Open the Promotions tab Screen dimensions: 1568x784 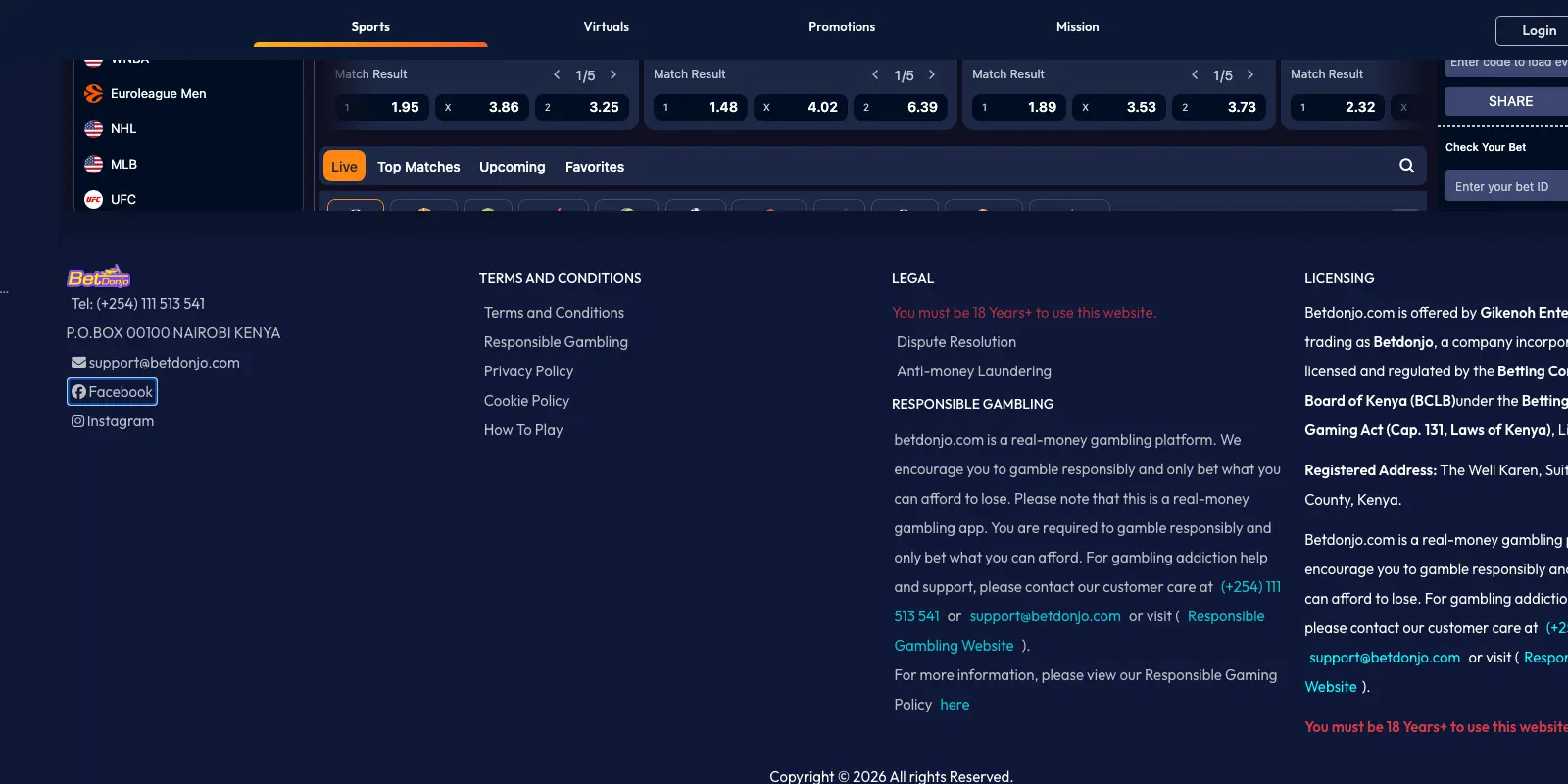(842, 26)
